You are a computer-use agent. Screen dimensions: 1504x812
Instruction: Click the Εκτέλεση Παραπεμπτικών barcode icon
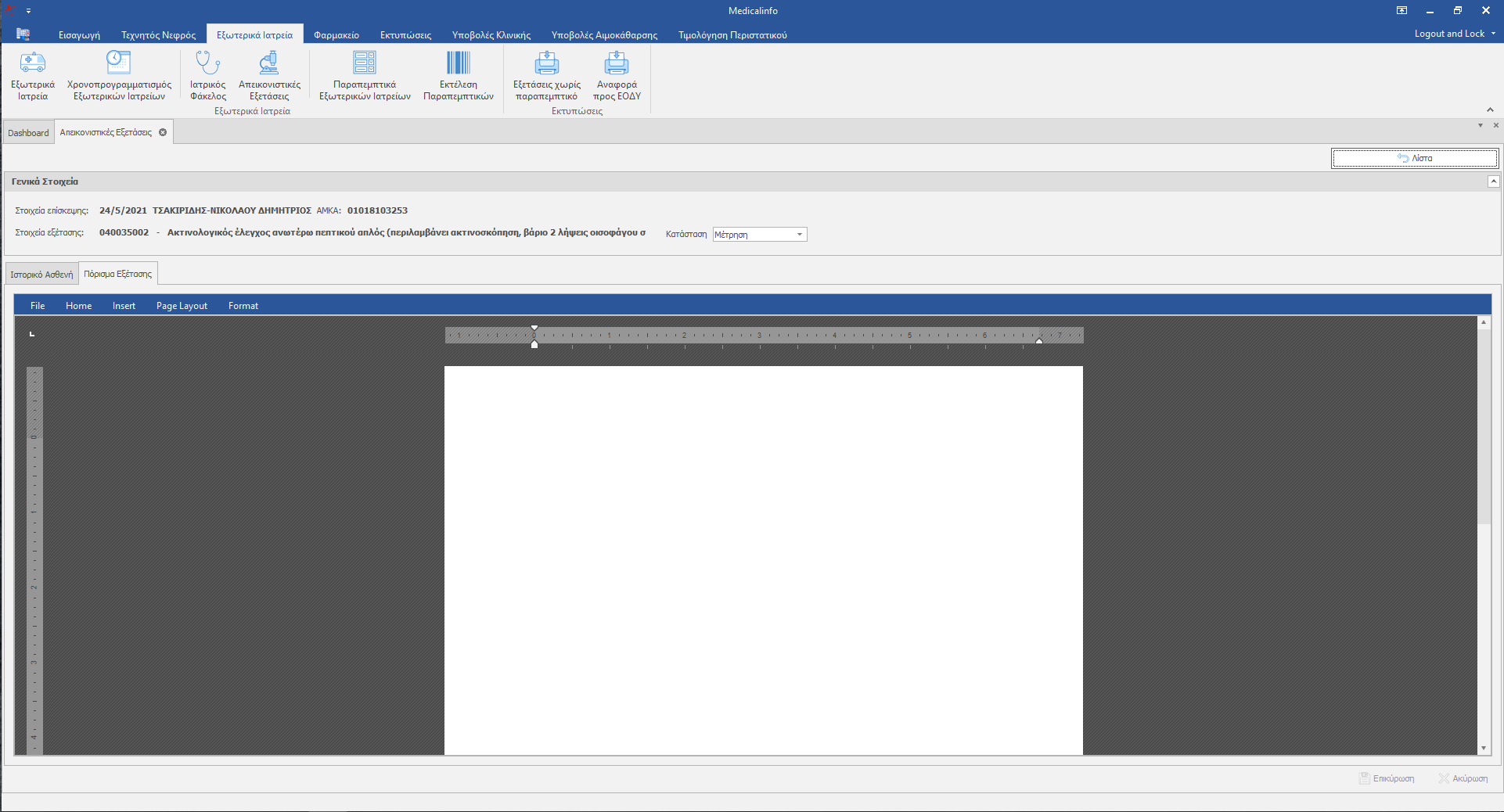[x=458, y=63]
